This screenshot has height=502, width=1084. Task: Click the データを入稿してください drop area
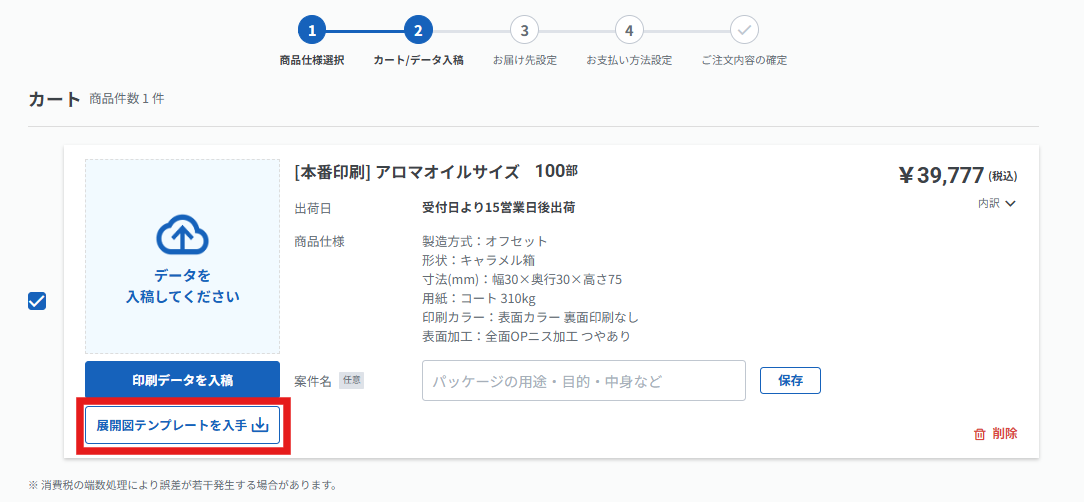(x=183, y=257)
